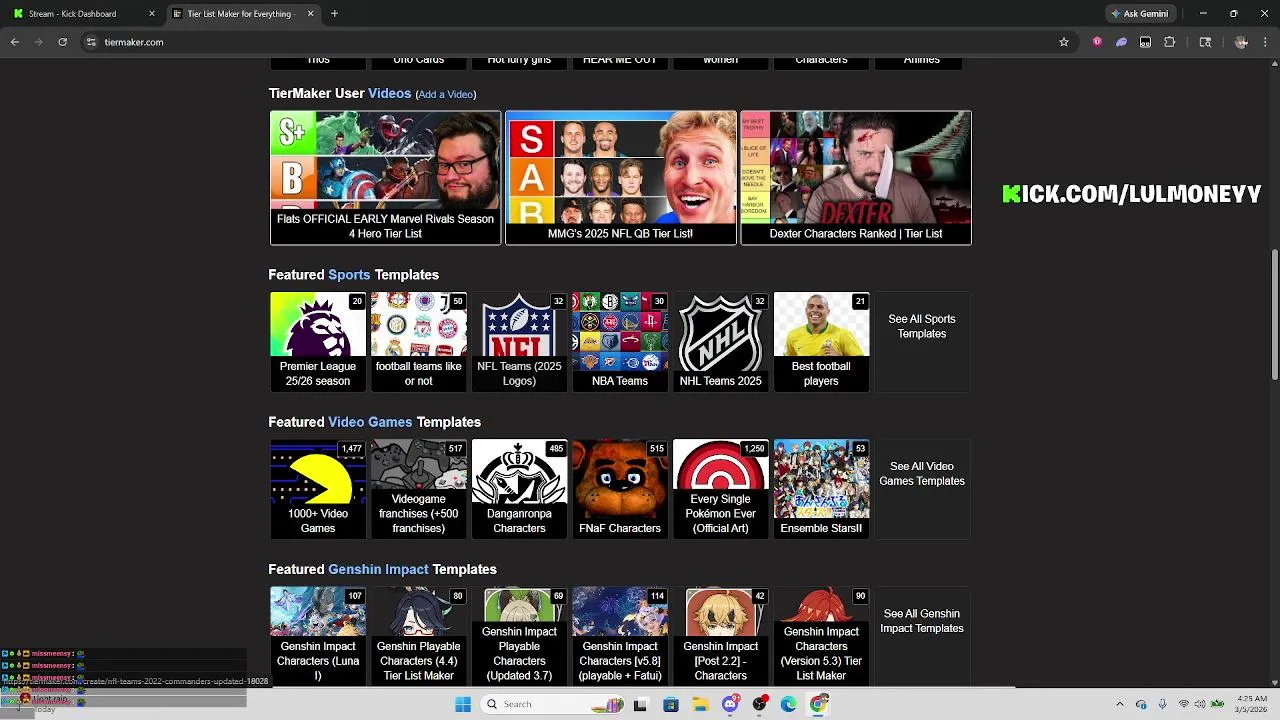Click Google Chrome icon in the taskbar
Viewport: 1280px width, 720px height.
(819, 704)
